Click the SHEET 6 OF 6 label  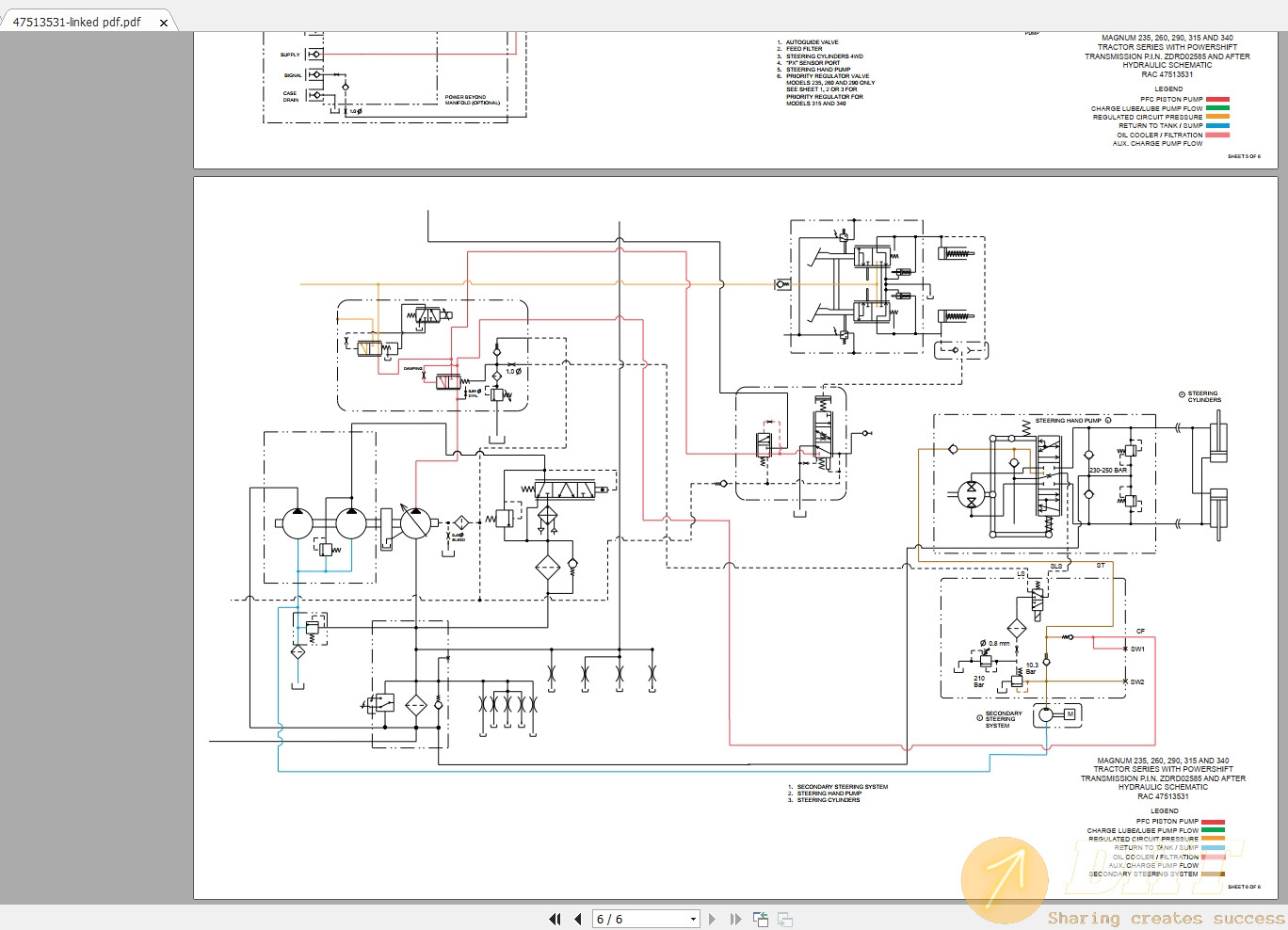click(1243, 886)
